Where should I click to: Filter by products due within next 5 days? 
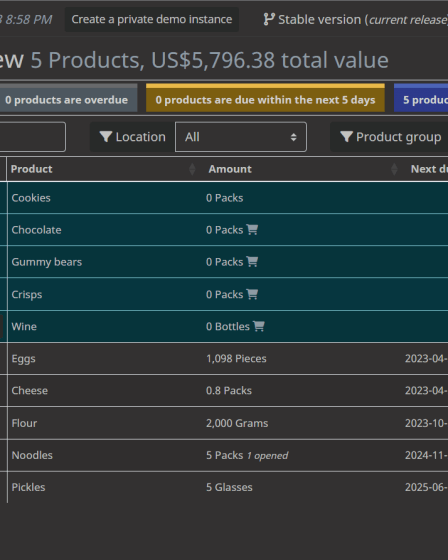click(265, 98)
